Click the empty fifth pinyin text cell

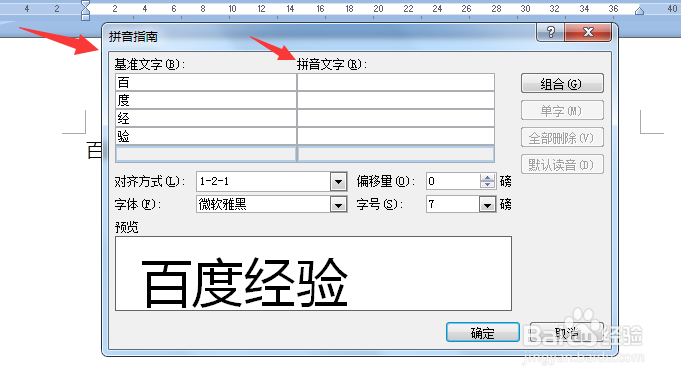(x=396, y=154)
